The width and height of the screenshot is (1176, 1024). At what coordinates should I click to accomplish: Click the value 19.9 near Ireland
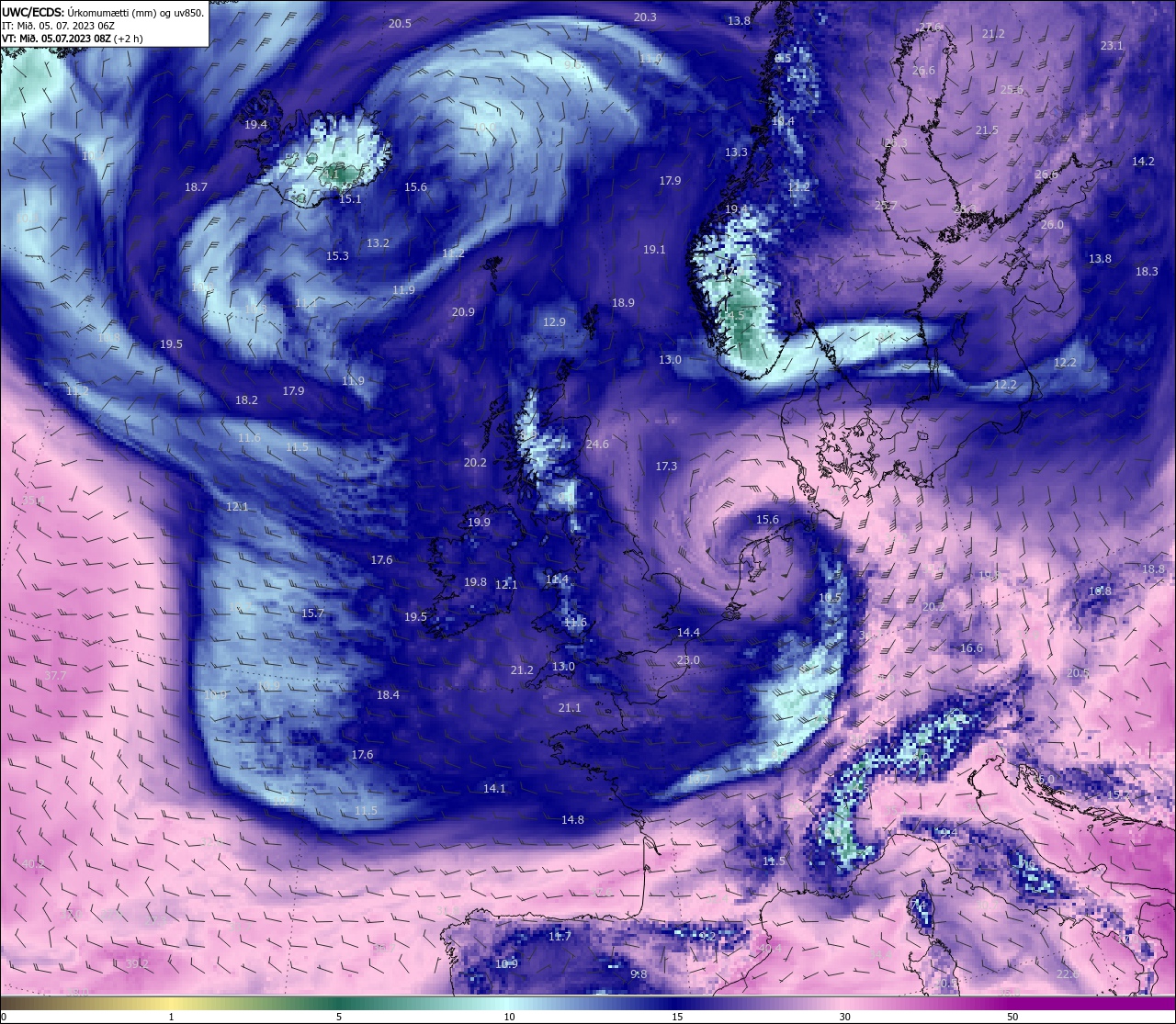coord(479,523)
